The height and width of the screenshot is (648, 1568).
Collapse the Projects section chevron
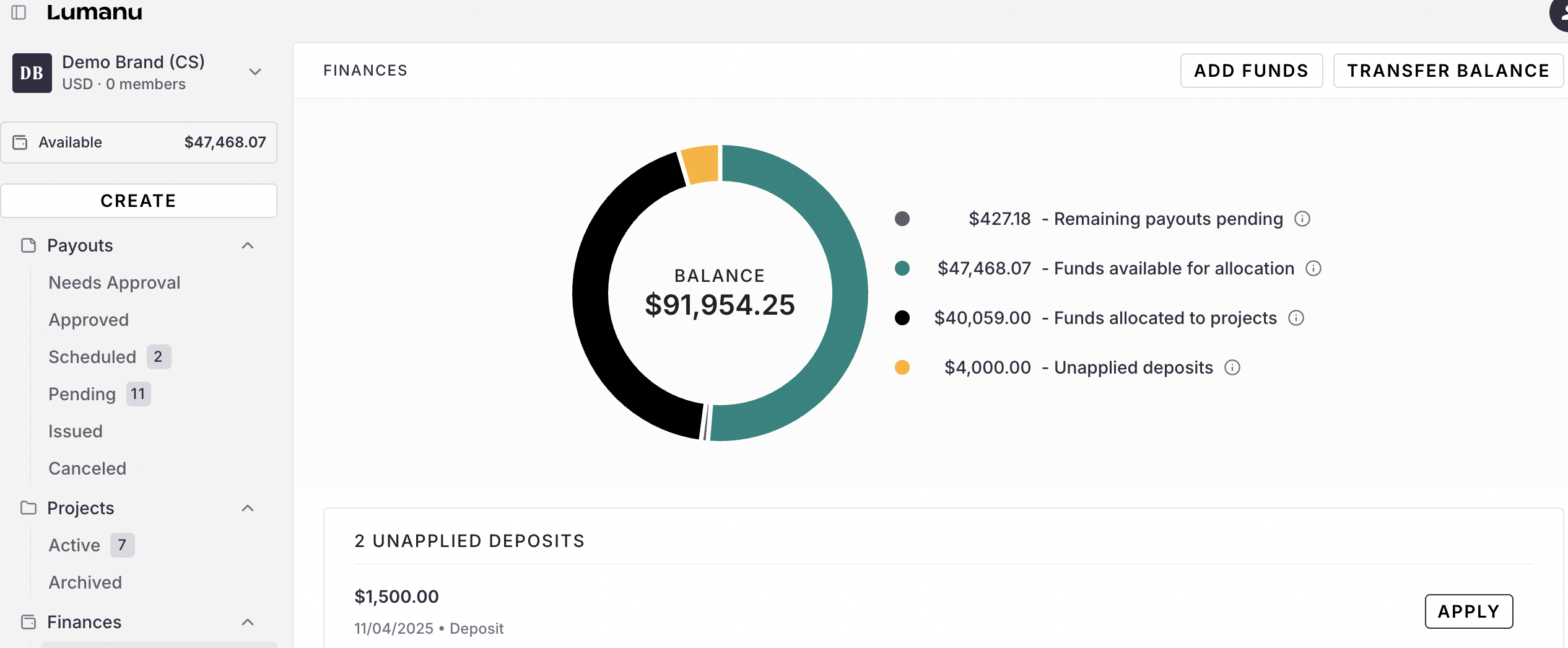[248, 508]
